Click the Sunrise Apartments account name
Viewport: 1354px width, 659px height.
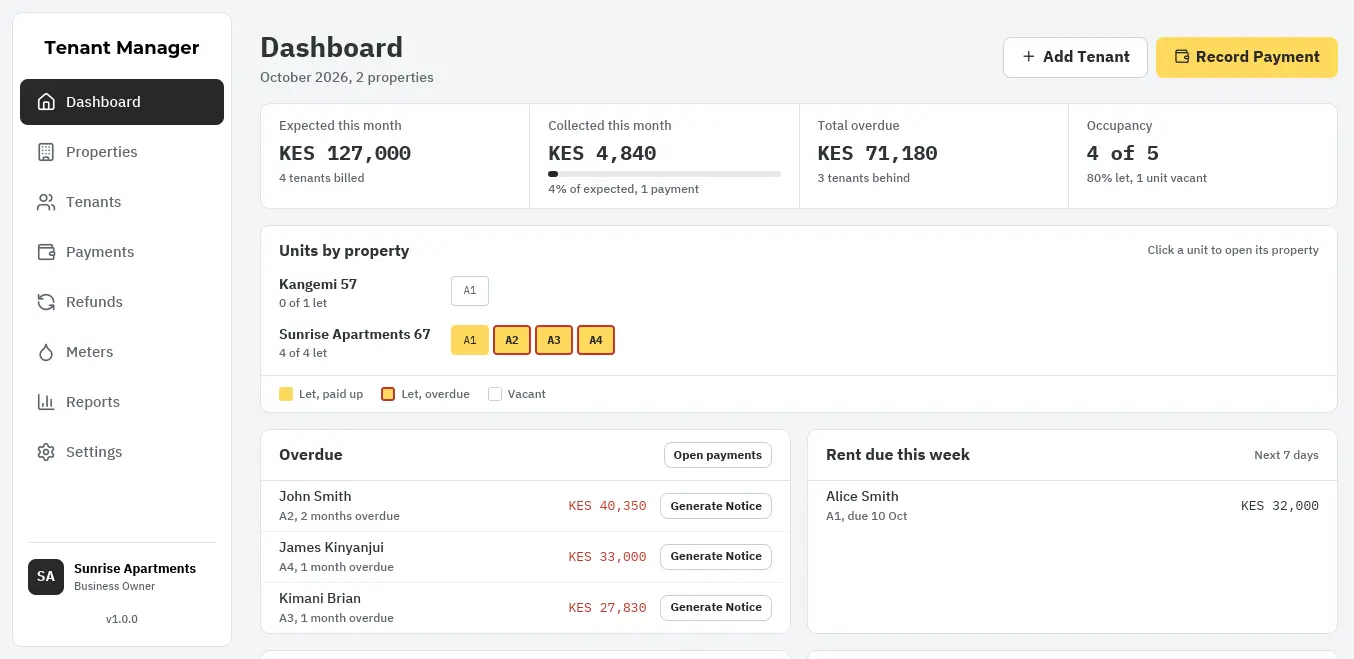pos(135,568)
